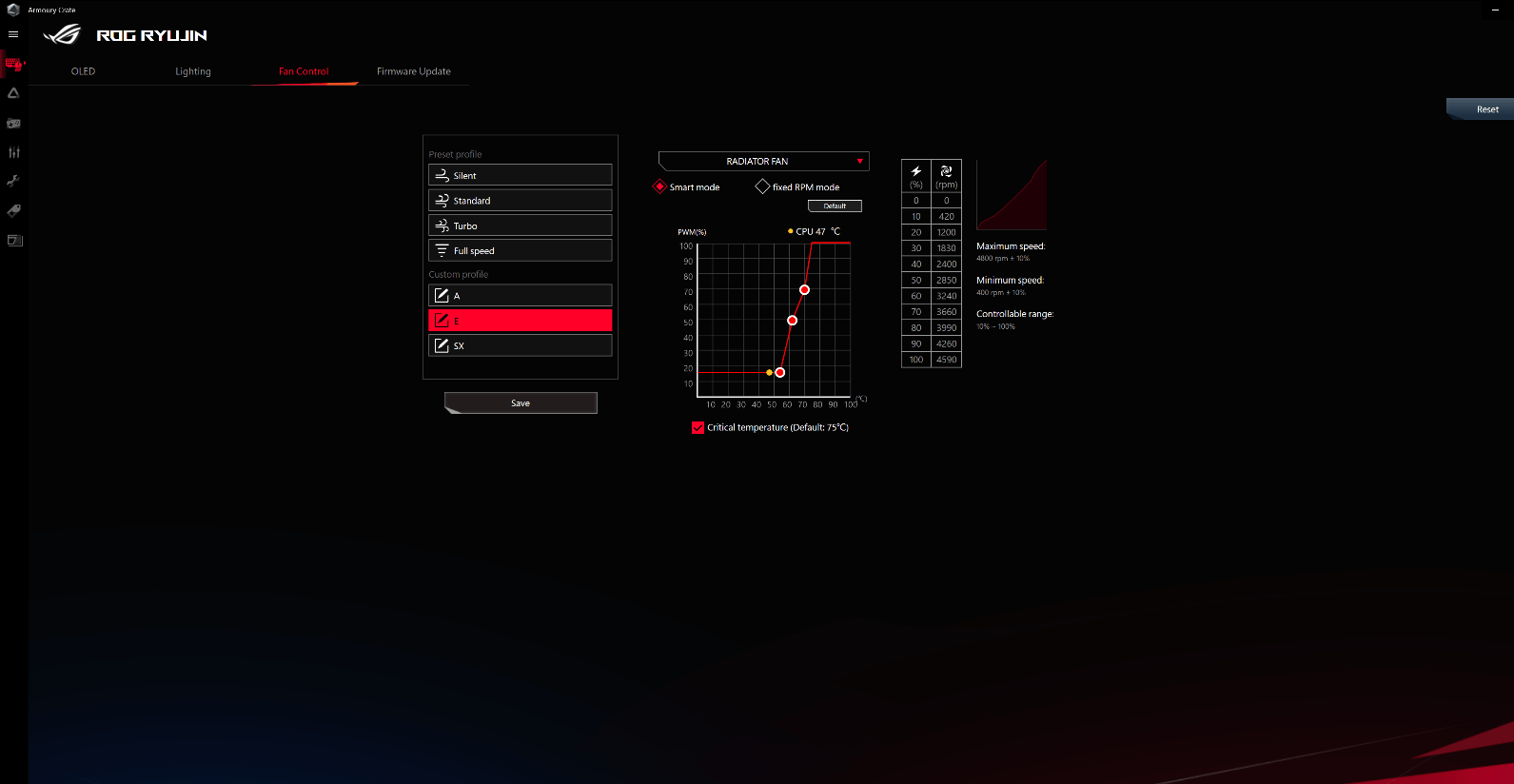Switch to the OLED tab

84,71
